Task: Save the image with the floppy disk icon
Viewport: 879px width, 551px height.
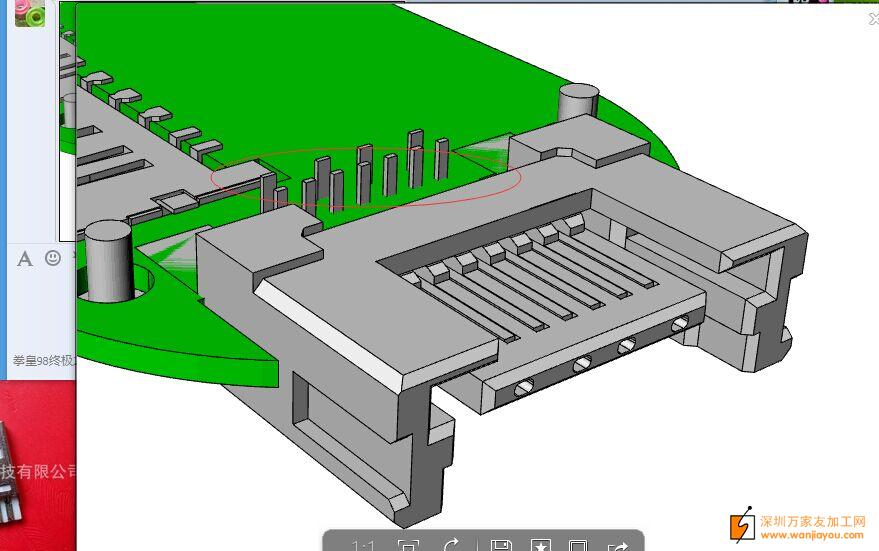Action: click(501, 545)
